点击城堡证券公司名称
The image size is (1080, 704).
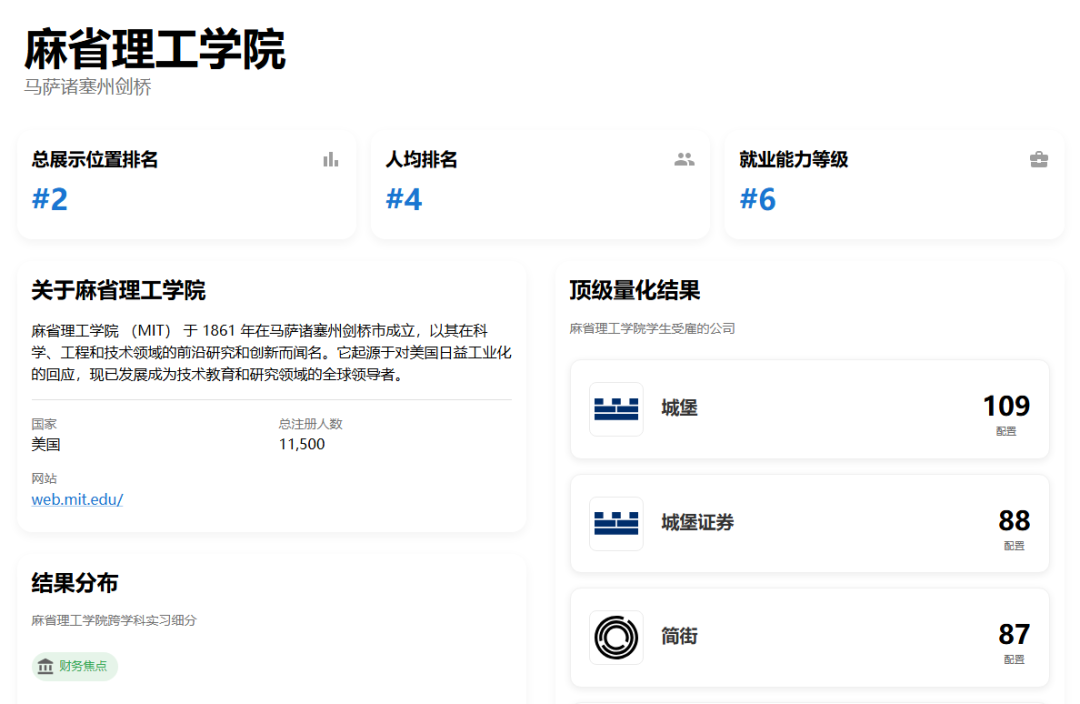pos(697,523)
